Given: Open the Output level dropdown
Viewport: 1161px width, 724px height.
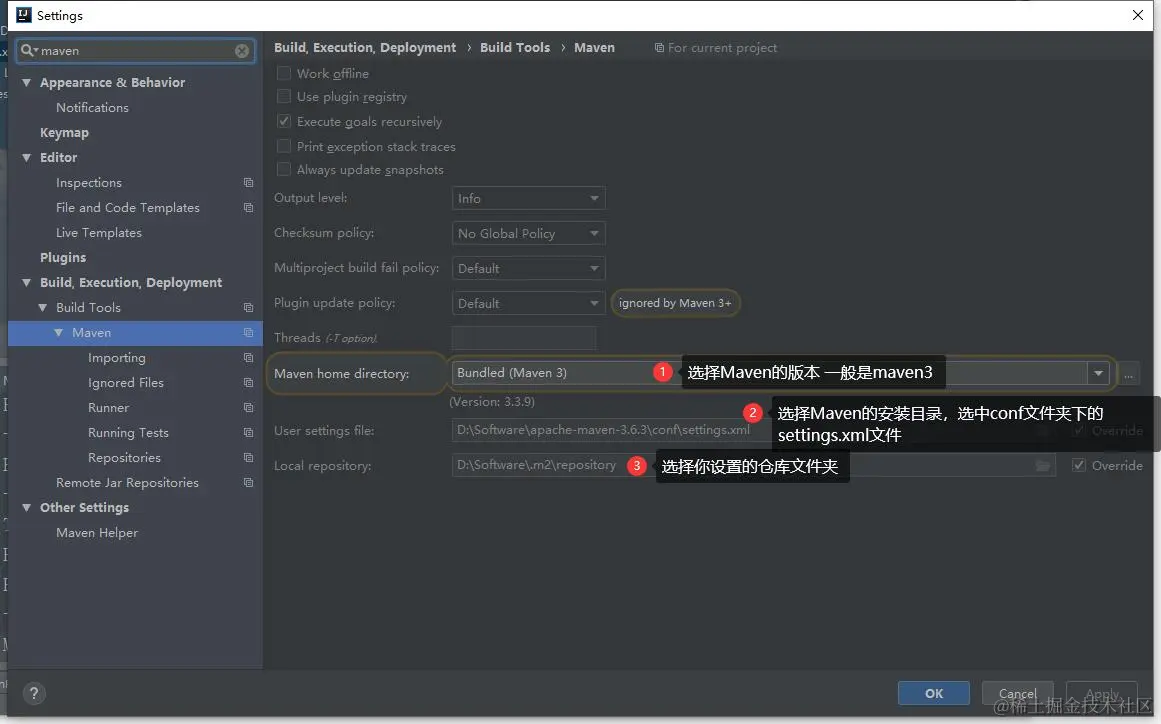Looking at the screenshot, I should (x=529, y=198).
